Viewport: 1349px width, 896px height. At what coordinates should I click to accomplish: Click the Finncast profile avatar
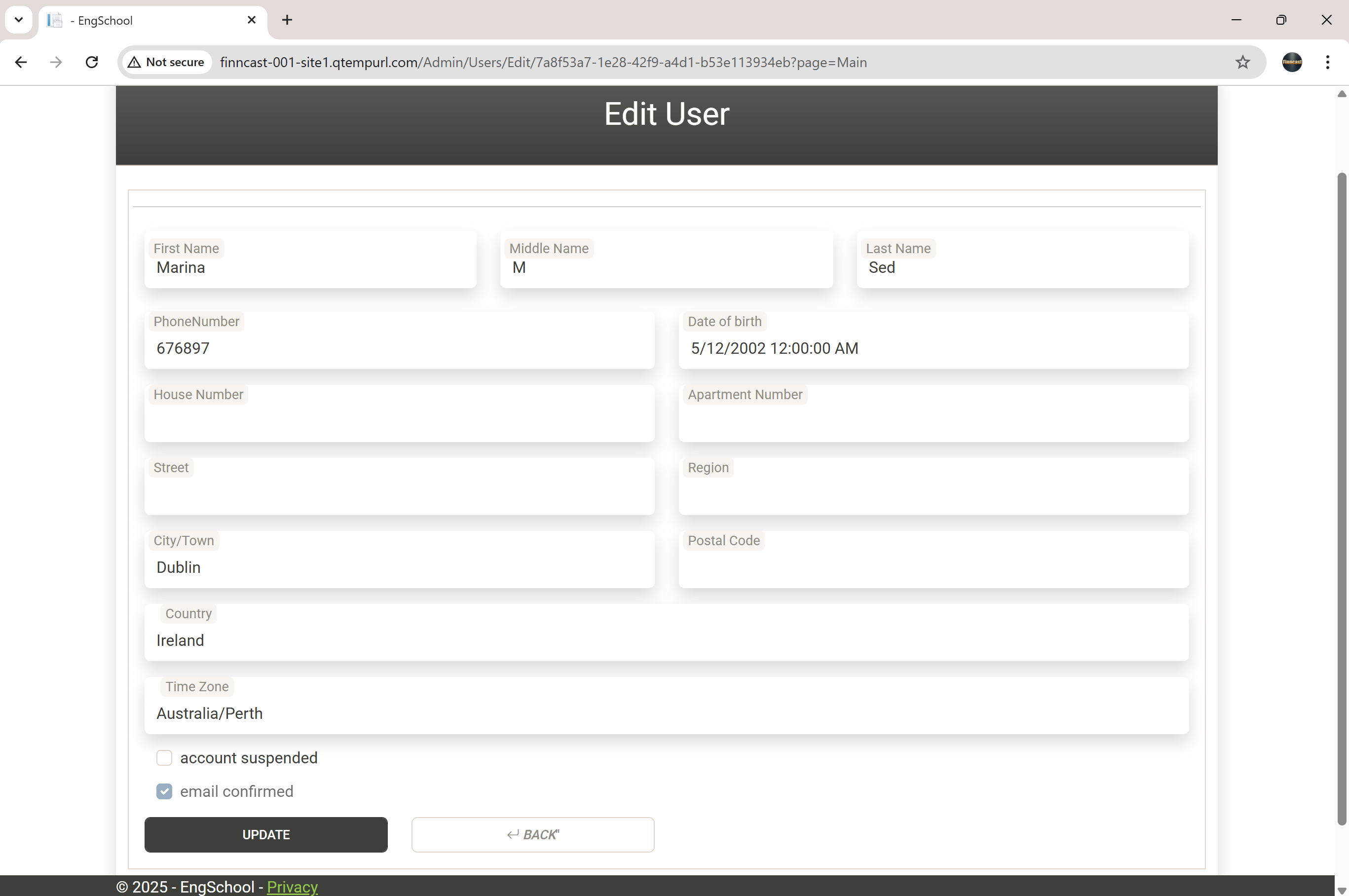pyautogui.click(x=1291, y=62)
